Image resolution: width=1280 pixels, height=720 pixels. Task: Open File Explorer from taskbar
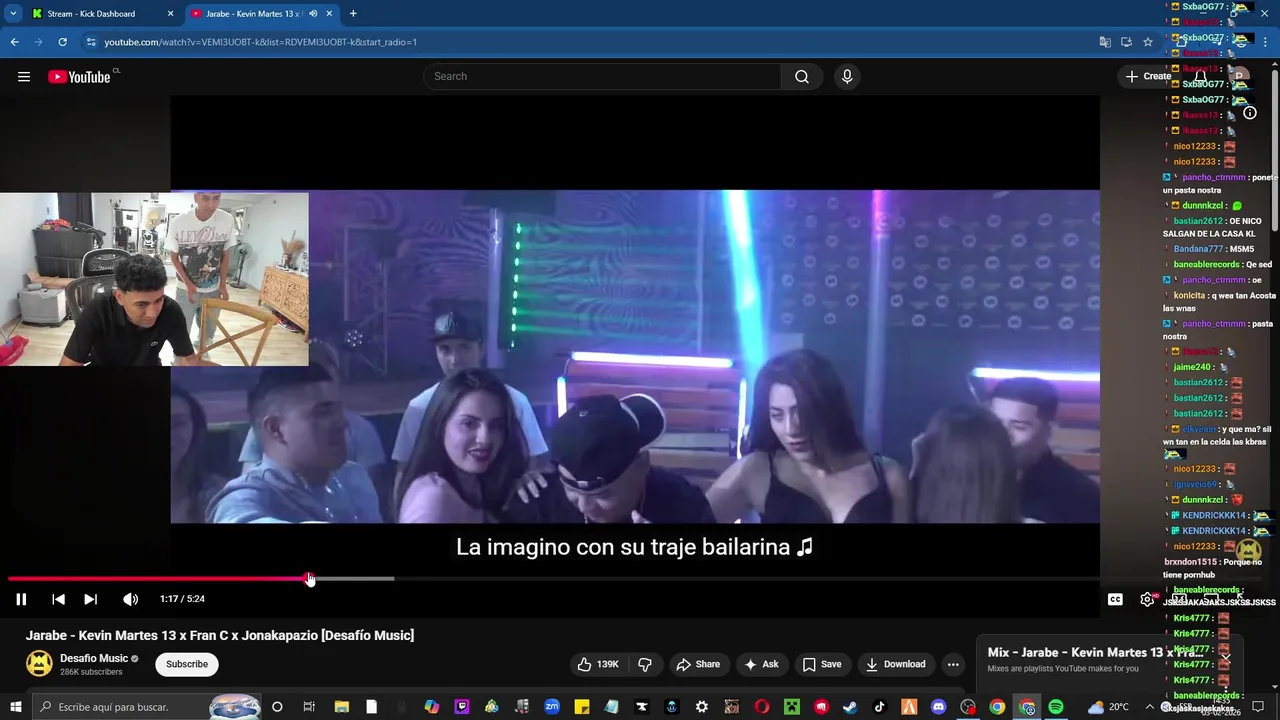point(341,707)
